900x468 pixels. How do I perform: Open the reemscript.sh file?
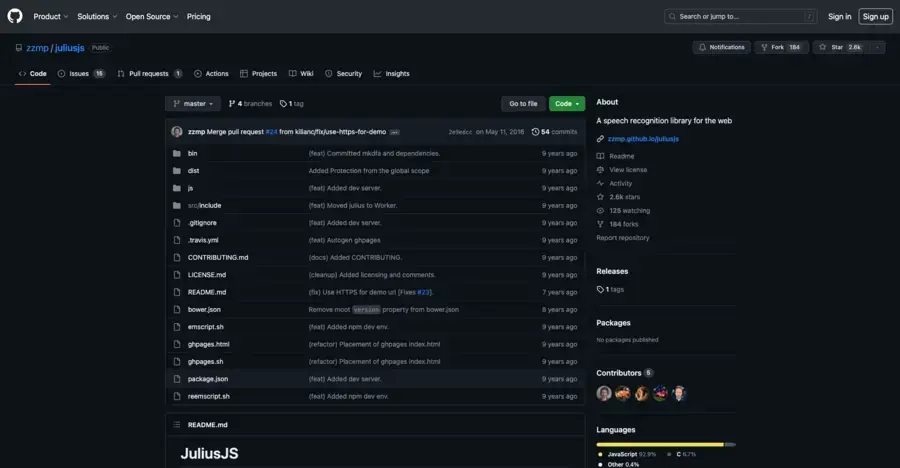pos(208,396)
